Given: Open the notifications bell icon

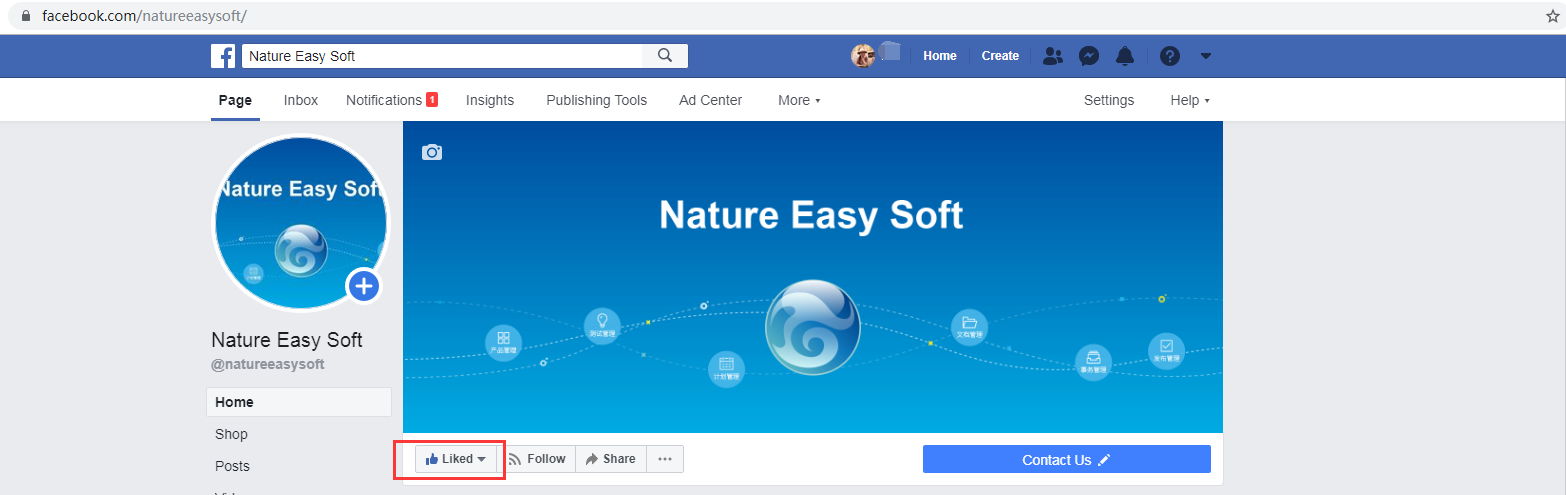Looking at the screenshot, I should tap(1125, 56).
